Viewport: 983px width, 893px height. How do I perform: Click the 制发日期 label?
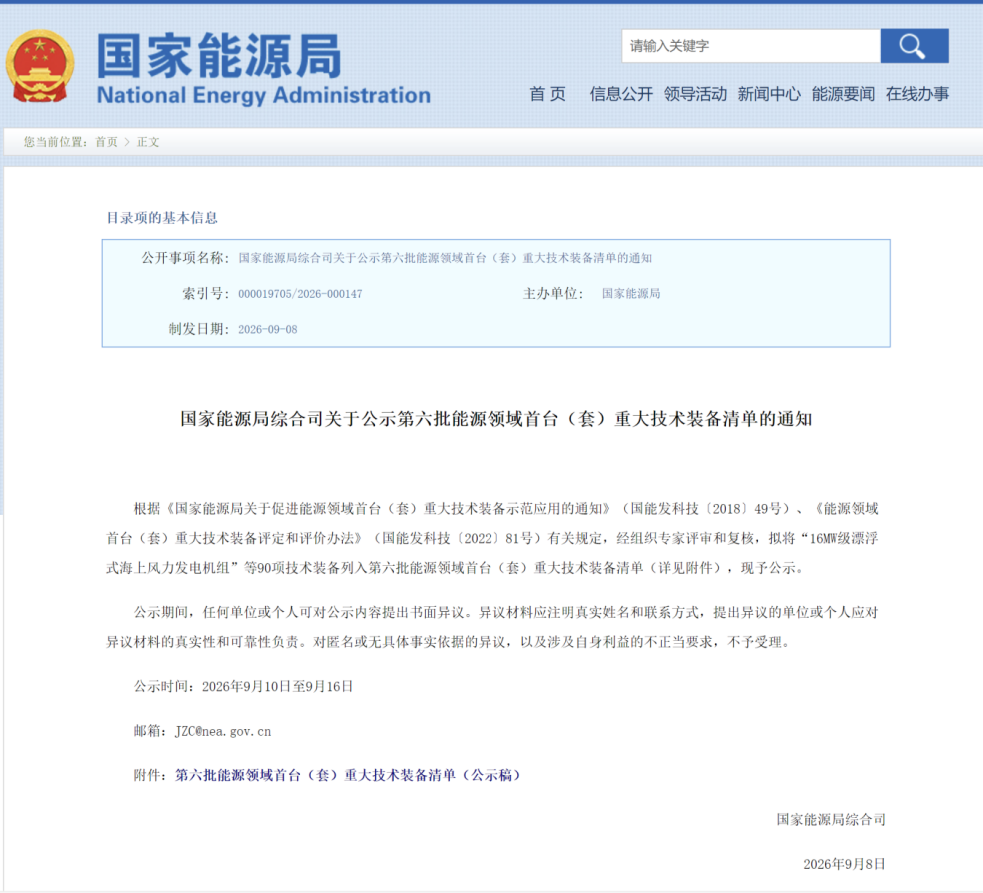point(199,329)
